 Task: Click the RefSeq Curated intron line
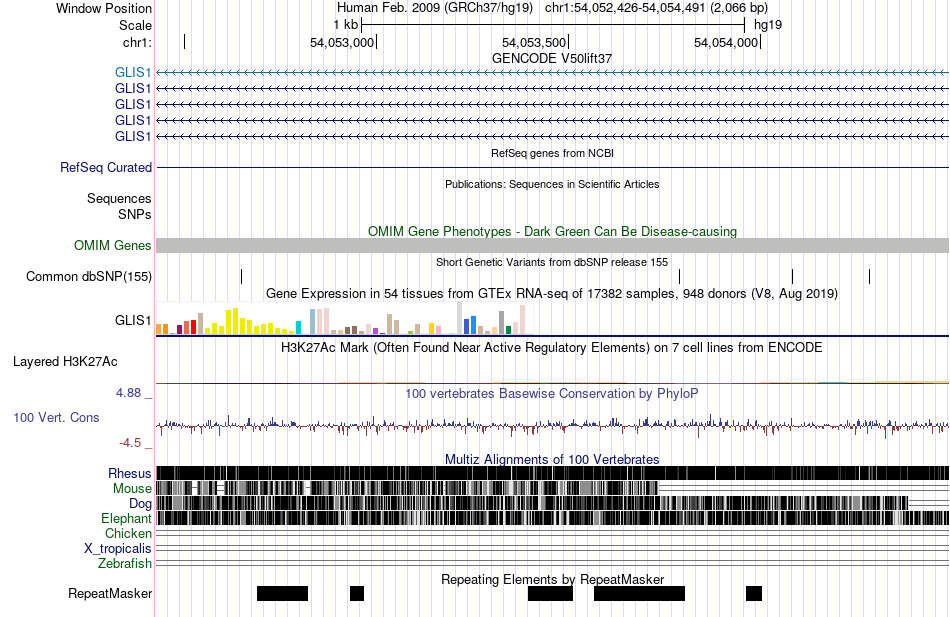coord(552,167)
